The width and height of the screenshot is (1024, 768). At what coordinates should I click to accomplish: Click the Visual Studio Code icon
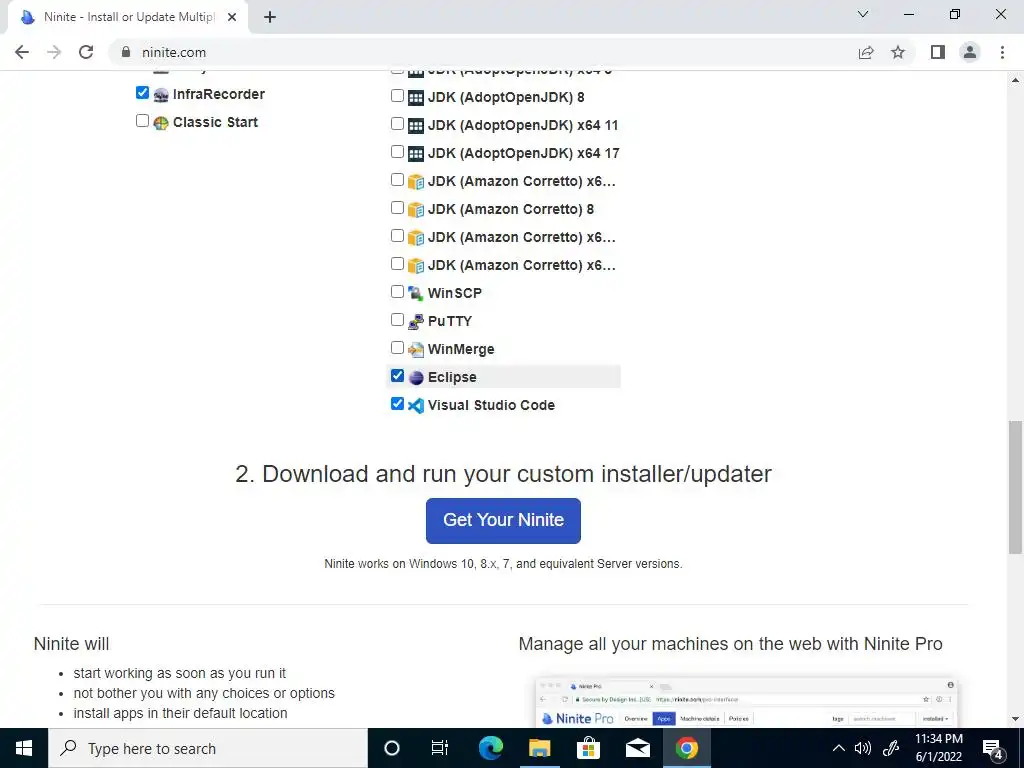tap(416, 406)
